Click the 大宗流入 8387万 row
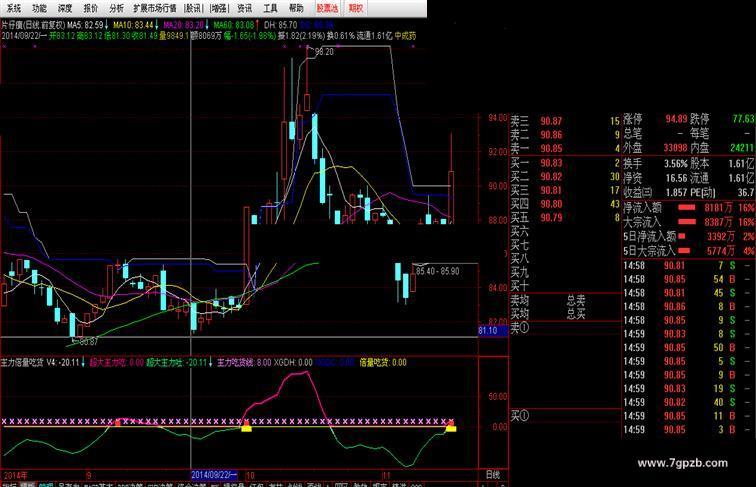This screenshot has width=756, height=487. coord(689,222)
